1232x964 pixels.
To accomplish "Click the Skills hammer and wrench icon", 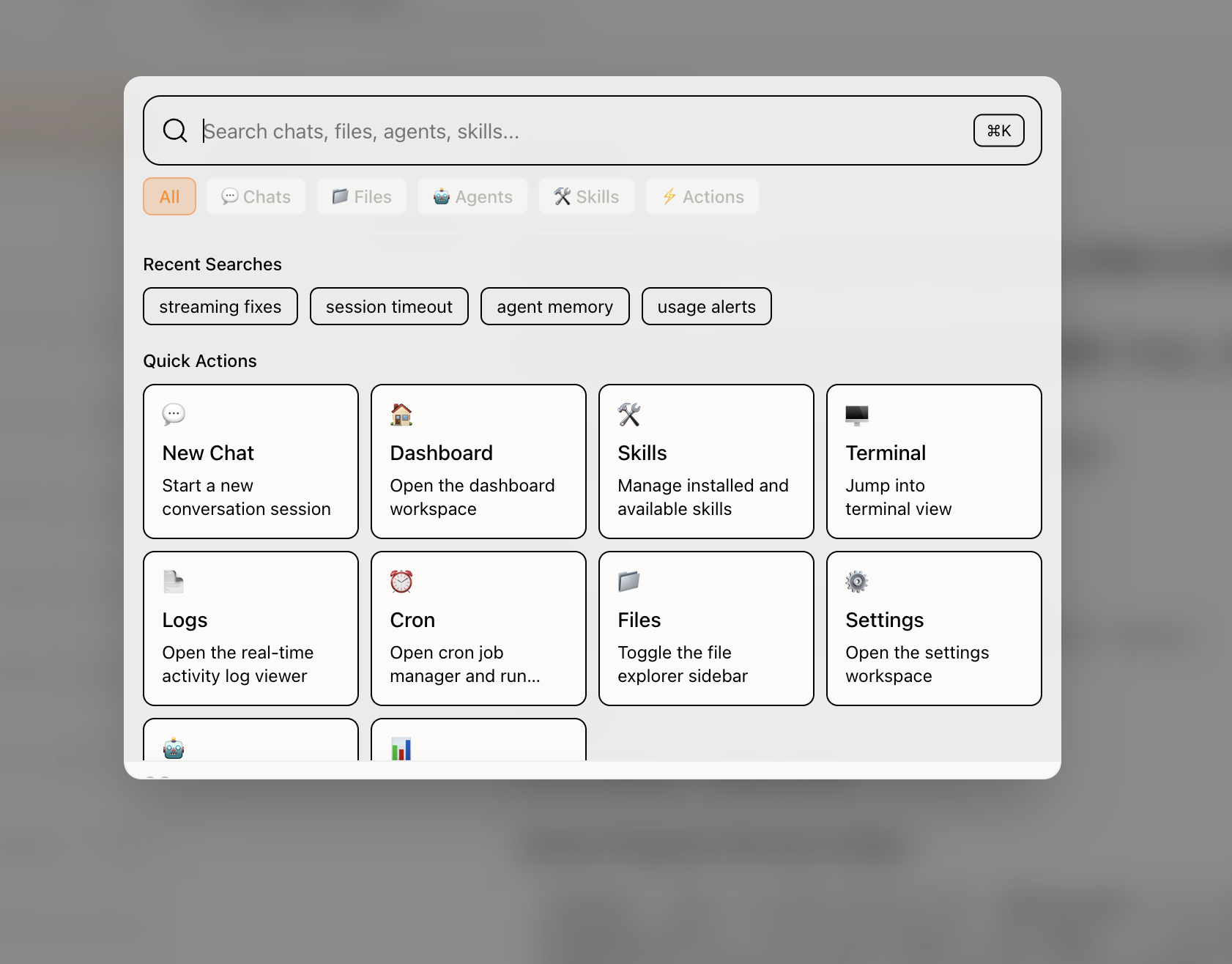I will point(629,415).
